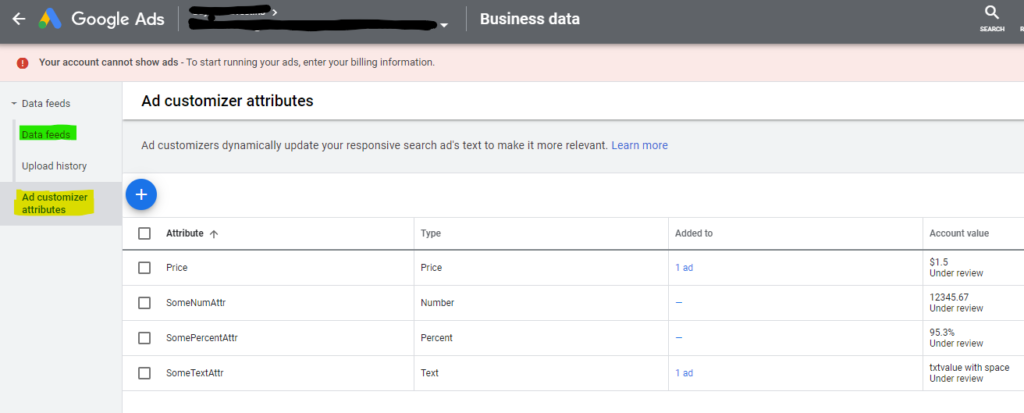Collapse the Data feeds section arrow
The width and height of the screenshot is (1024, 413).
(x=14, y=103)
